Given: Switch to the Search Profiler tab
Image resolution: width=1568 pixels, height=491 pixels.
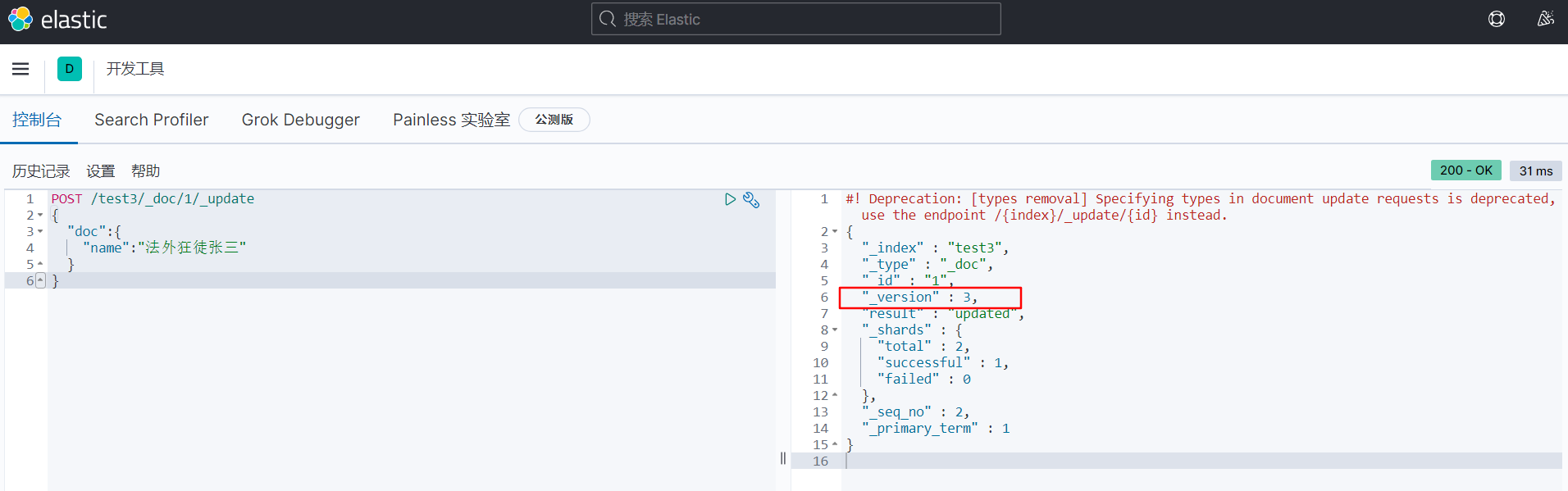Looking at the screenshot, I should click(x=152, y=120).
